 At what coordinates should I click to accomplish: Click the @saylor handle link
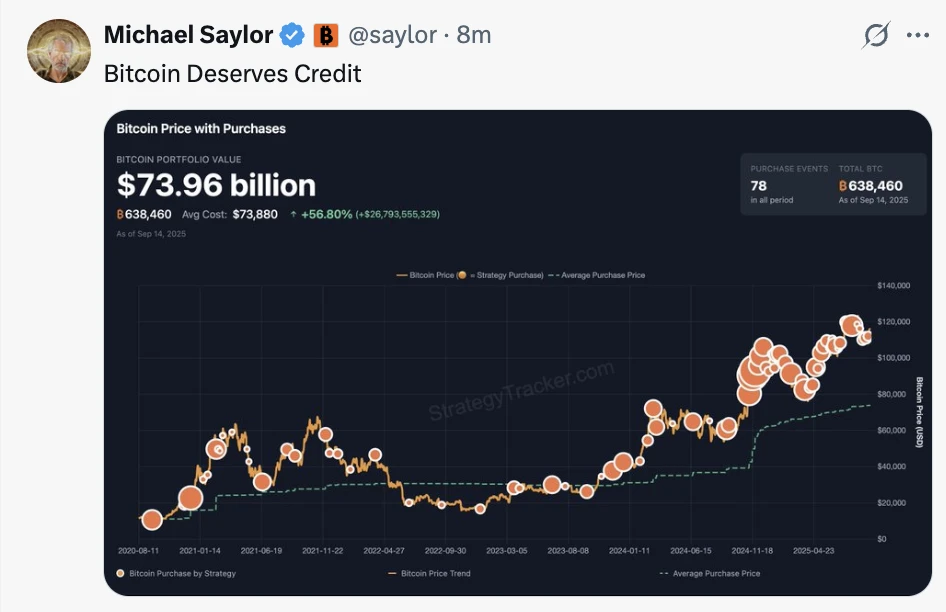(x=392, y=33)
